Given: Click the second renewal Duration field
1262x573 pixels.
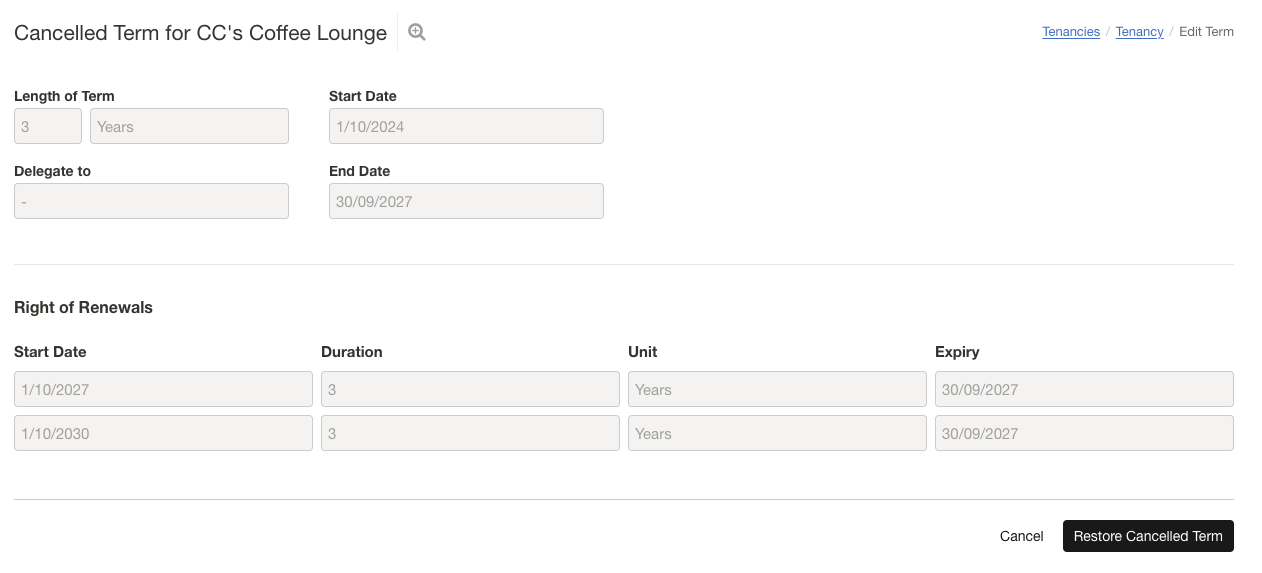Looking at the screenshot, I should (470, 434).
